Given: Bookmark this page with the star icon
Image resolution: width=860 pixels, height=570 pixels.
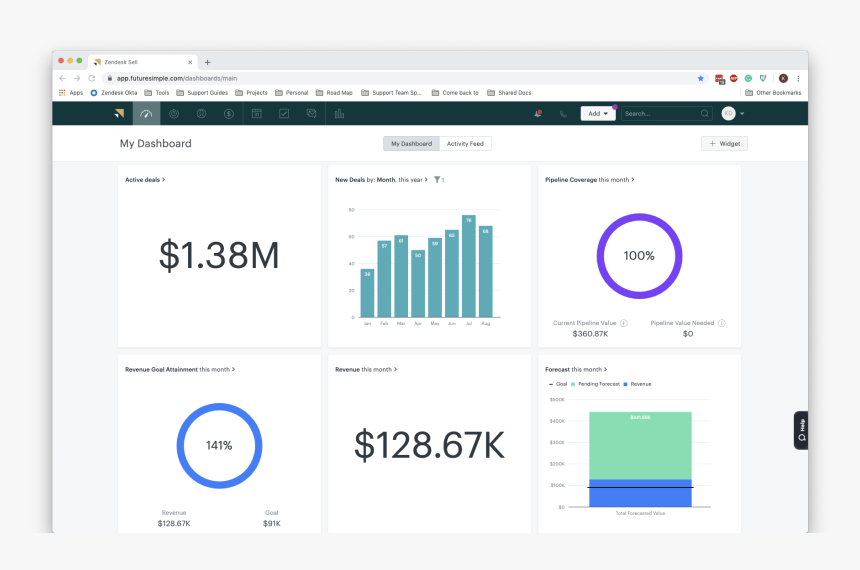Looking at the screenshot, I should [x=700, y=78].
